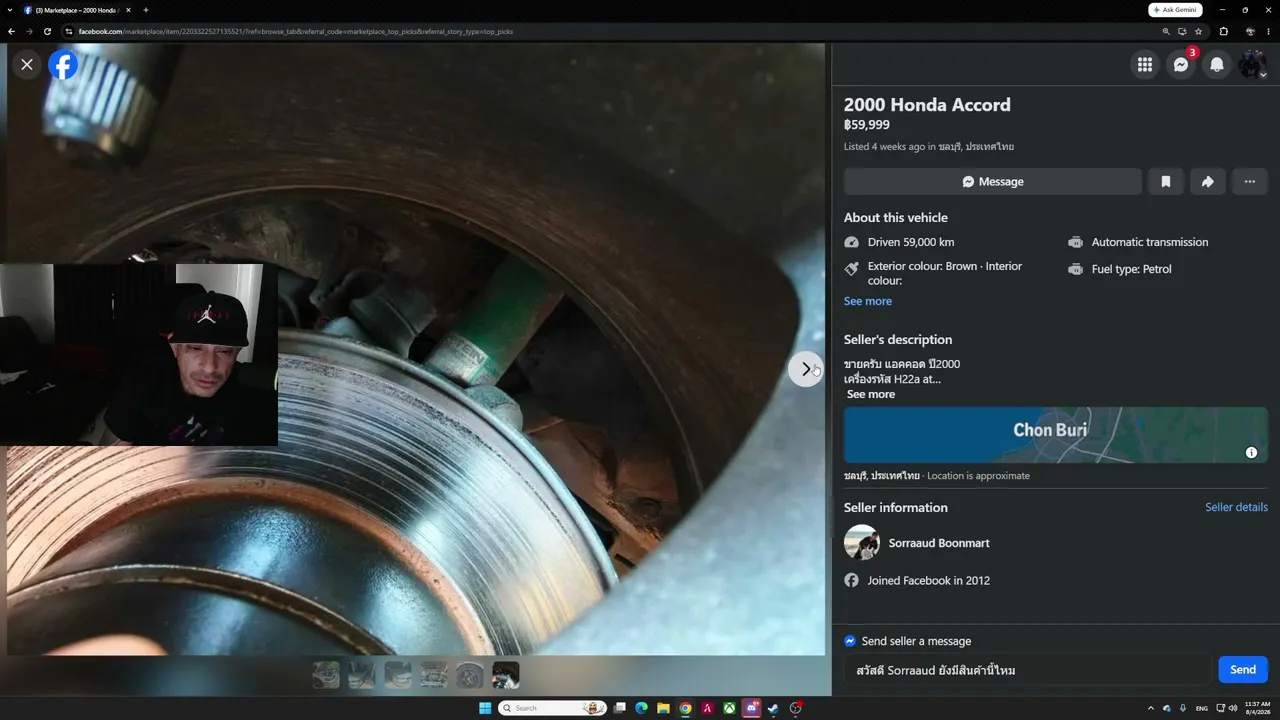Click the Facebook logo icon
Viewport: 1280px width, 720px height.
point(63,65)
